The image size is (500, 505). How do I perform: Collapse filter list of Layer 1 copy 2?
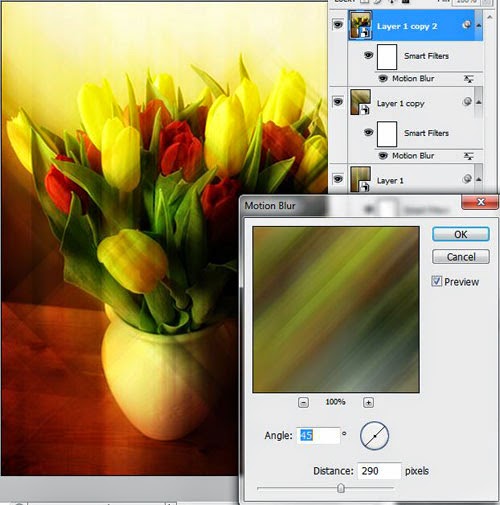point(479,25)
